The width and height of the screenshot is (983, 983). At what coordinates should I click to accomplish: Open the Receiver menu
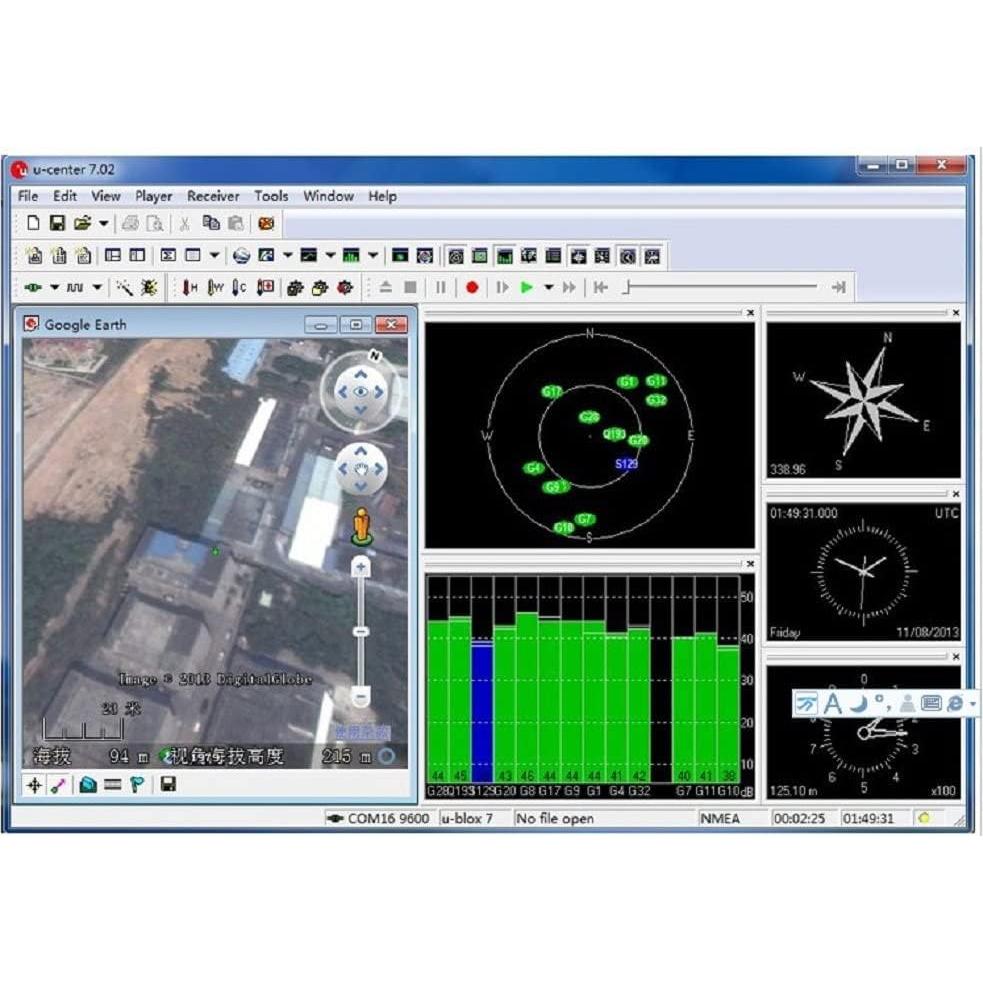tap(213, 196)
